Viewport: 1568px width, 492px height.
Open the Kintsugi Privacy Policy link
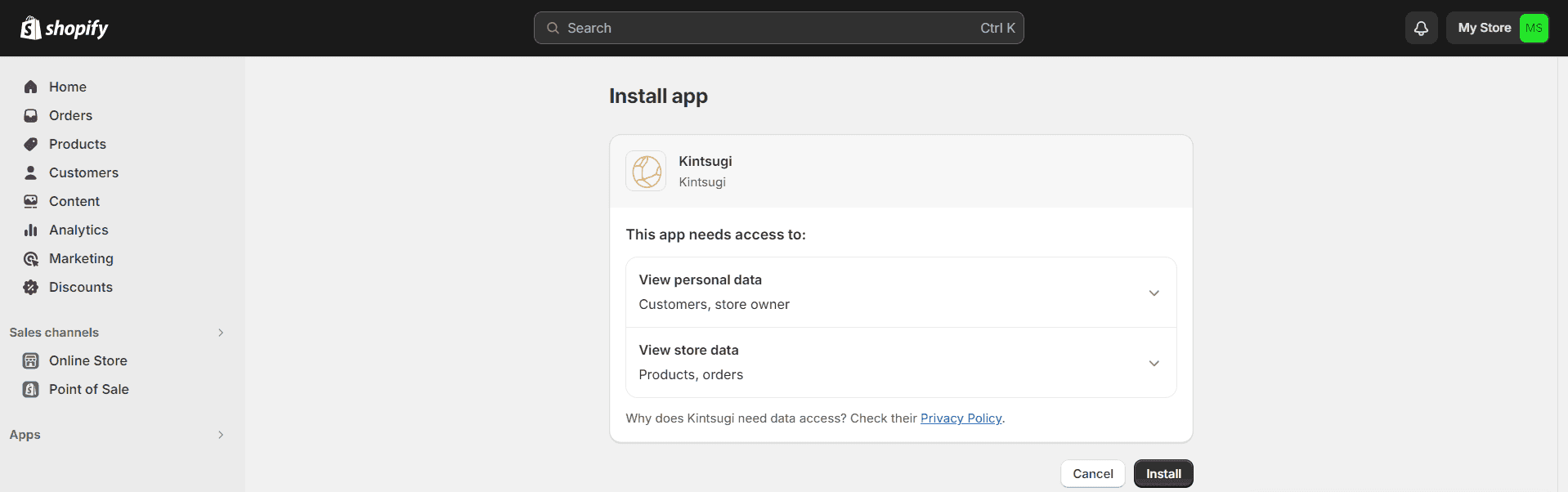click(961, 418)
